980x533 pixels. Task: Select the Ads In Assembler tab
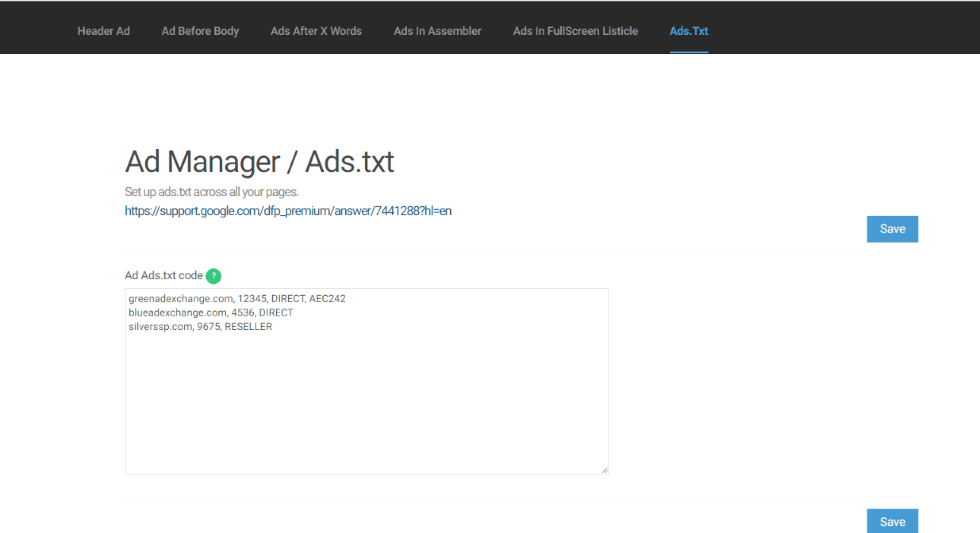(437, 31)
